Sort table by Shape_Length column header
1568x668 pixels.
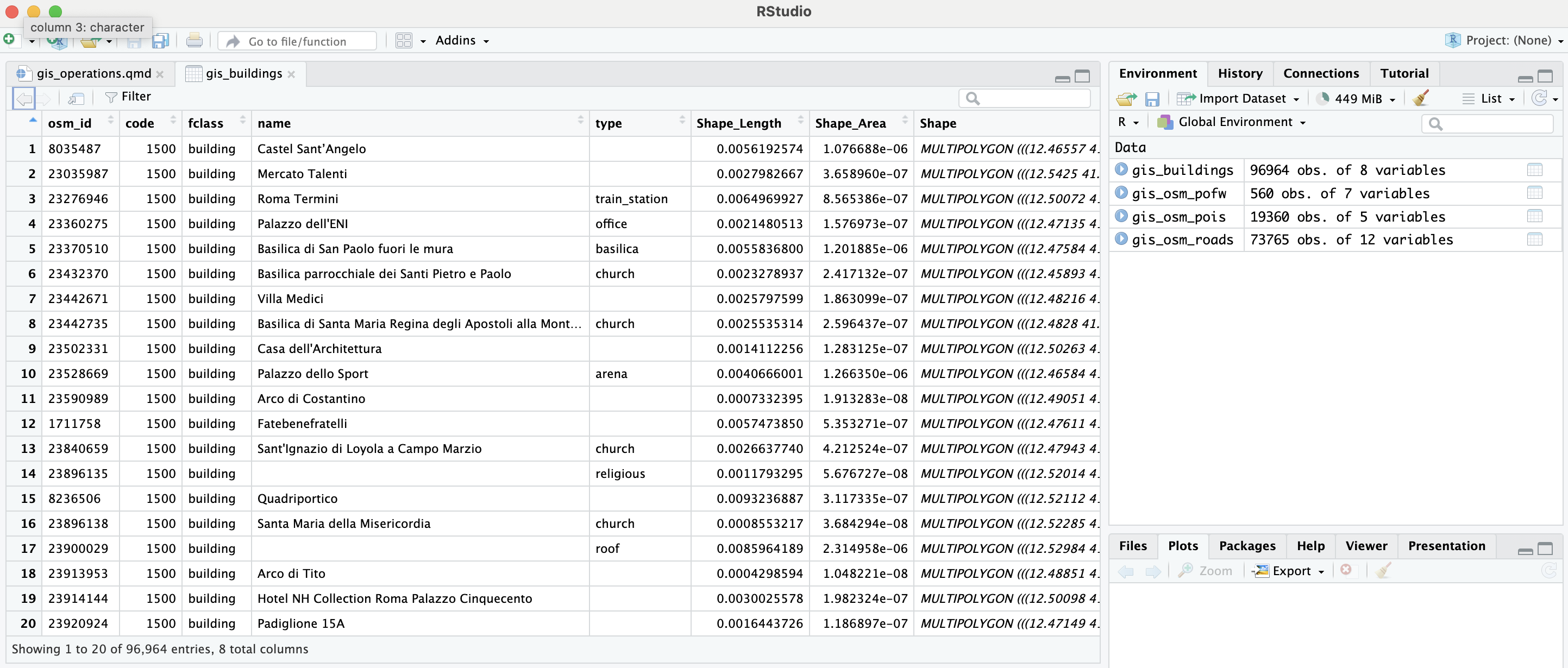[738, 123]
